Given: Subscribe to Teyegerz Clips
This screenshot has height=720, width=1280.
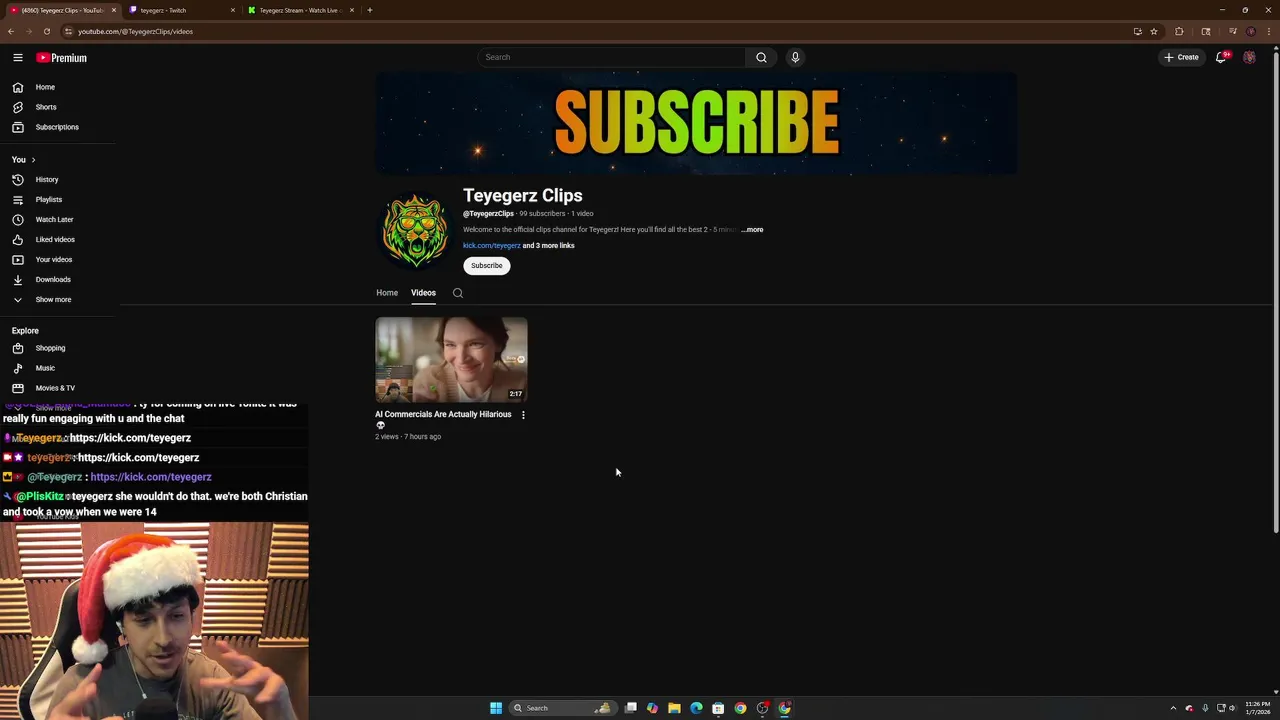Looking at the screenshot, I should tap(487, 266).
